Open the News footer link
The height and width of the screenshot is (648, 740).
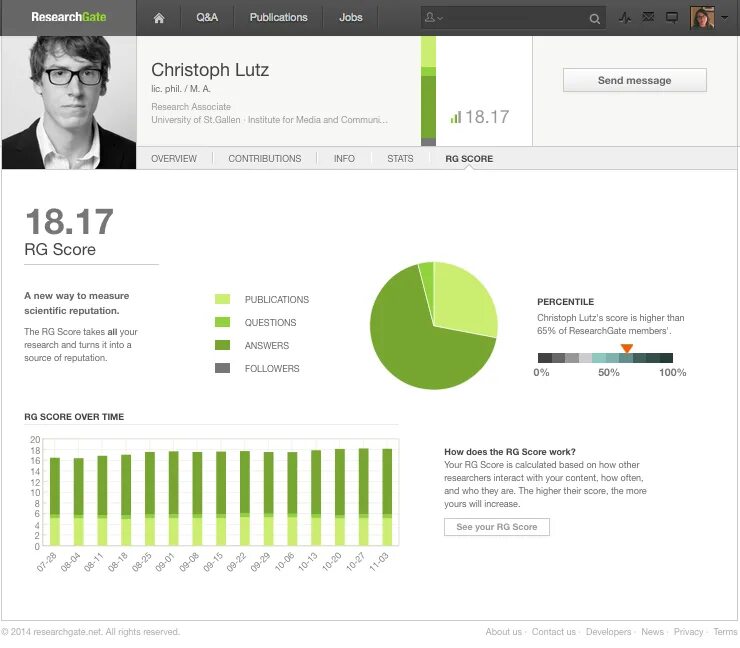coord(653,631)
